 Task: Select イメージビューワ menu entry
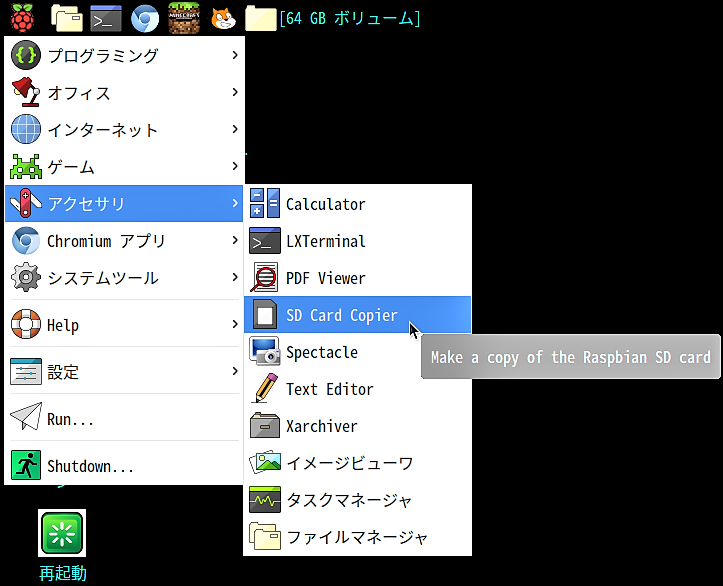[x=357, y=463]
